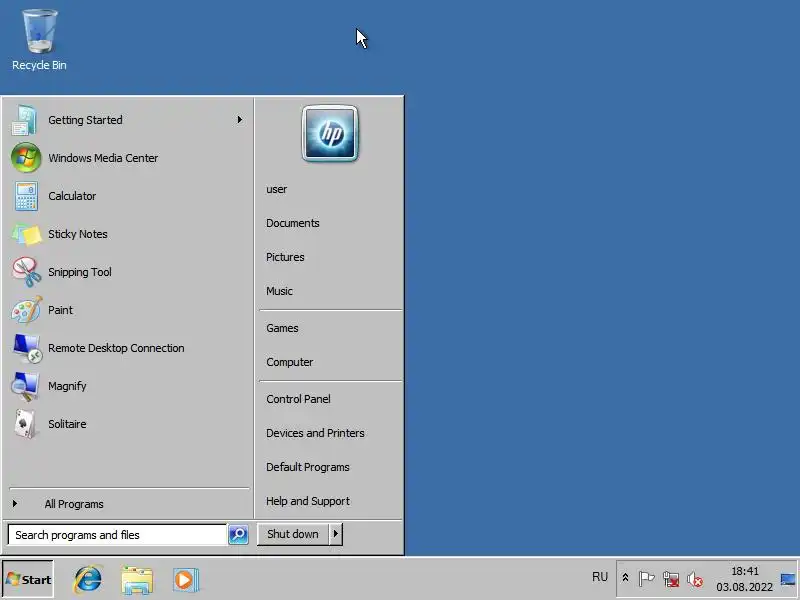Open Documents from Start menu

(x=293, y=223)
